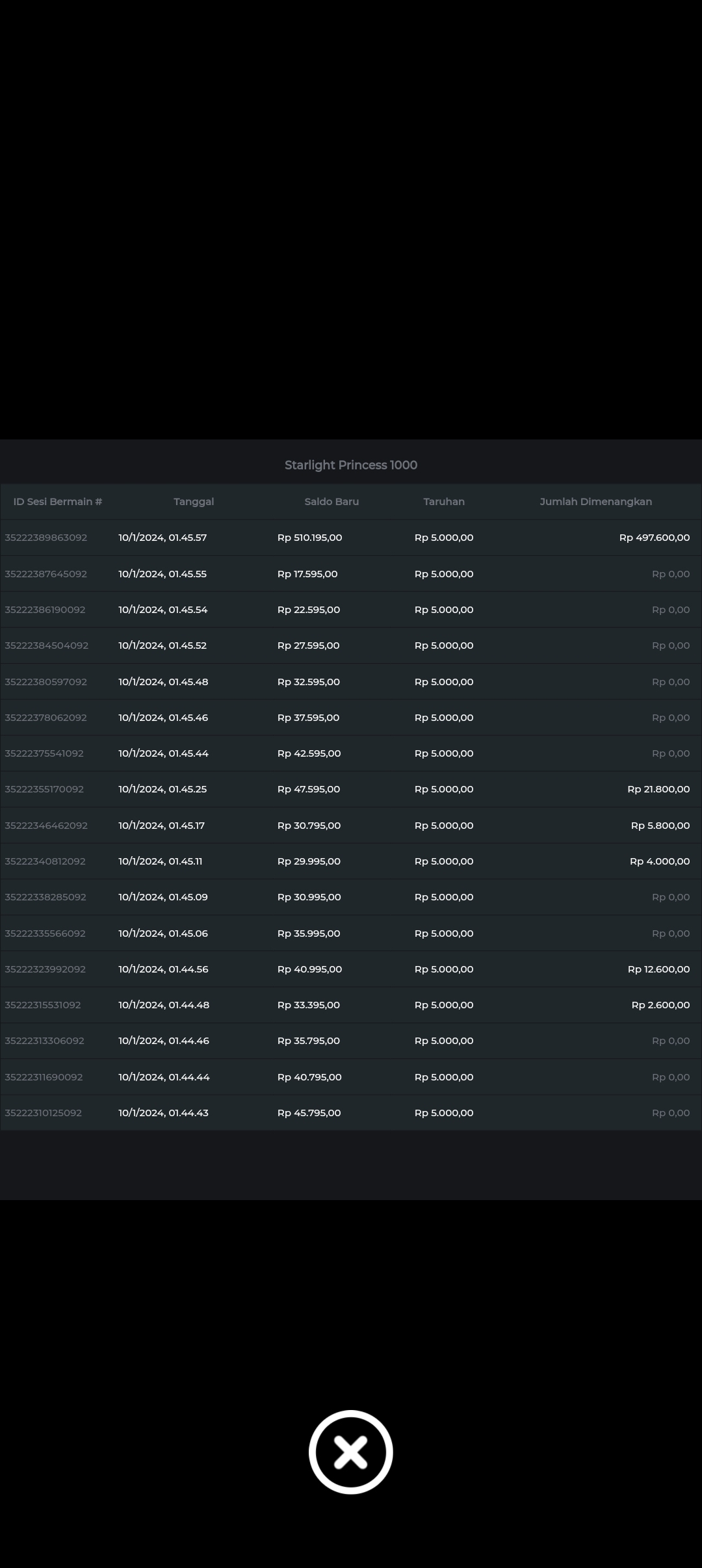Click the ID Sesi Bermain column header
702x1568 pixels.
pos(58,501)
